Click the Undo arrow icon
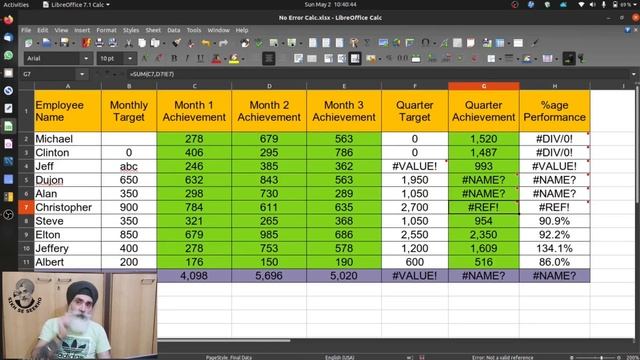The width and height of the screenshot is (640, 360). pos(206,43)
